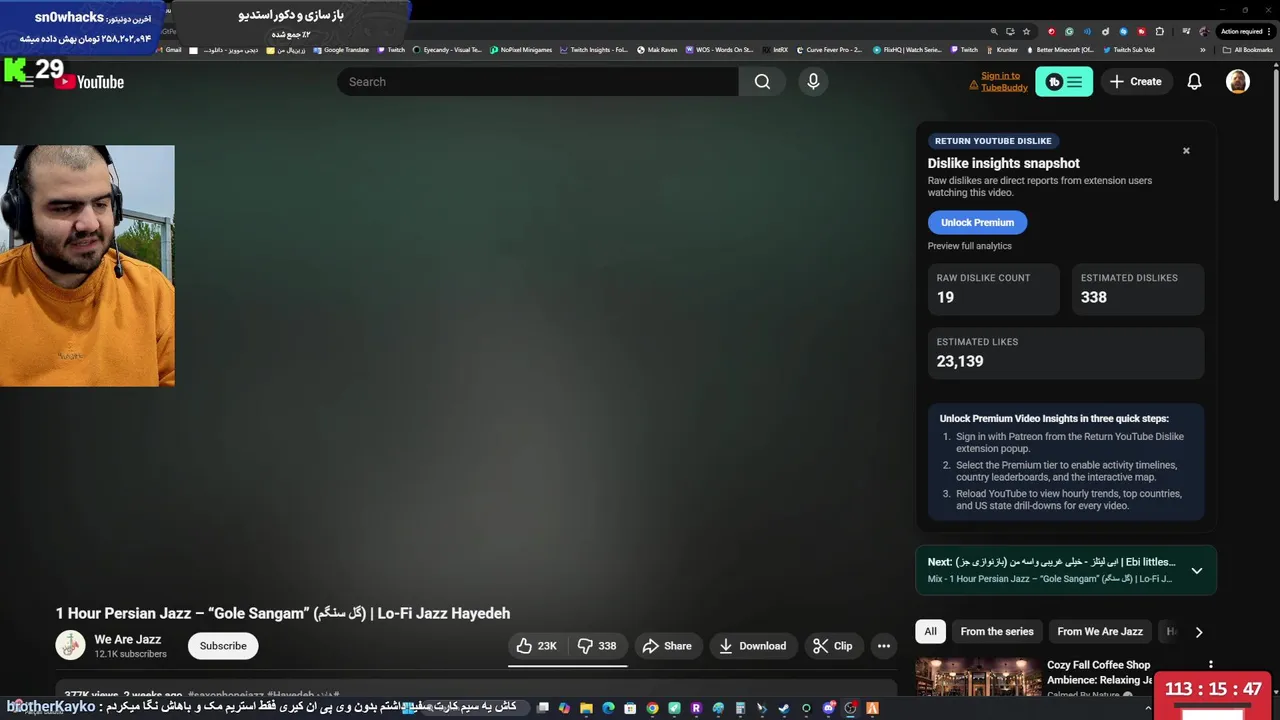Dislike the video (338 thumbs down)
The image size is (1280, 720).
tap(597, 646)
